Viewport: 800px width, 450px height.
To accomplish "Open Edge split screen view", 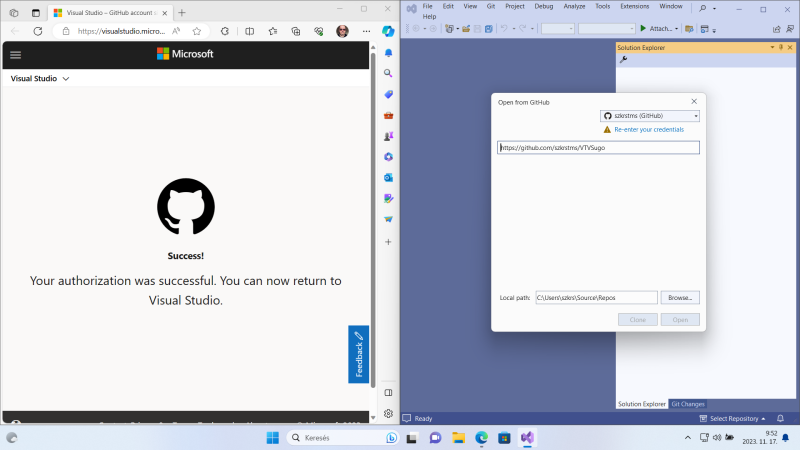I will tap(249, 31).
